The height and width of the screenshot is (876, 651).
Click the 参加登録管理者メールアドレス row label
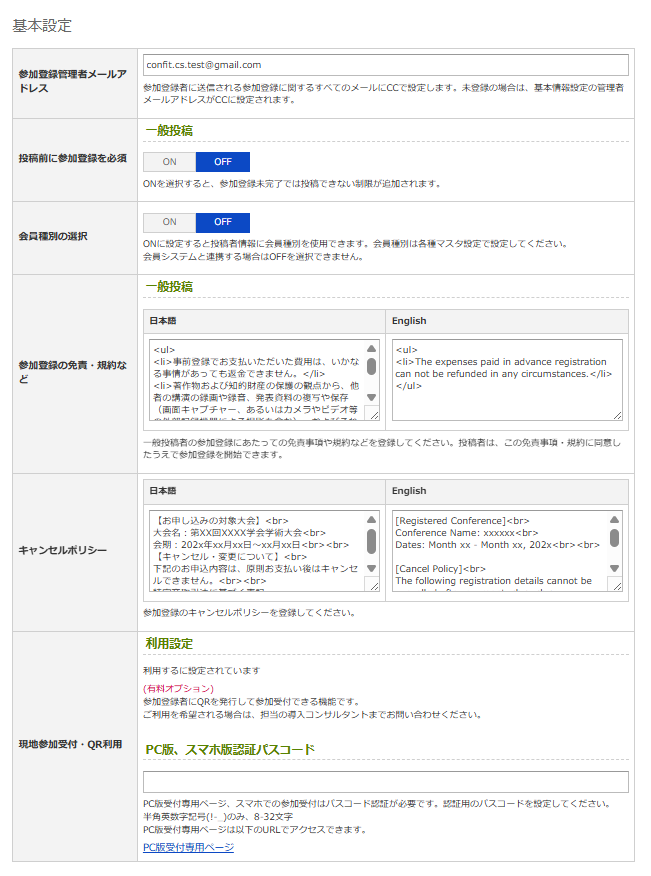coord(73,81)
